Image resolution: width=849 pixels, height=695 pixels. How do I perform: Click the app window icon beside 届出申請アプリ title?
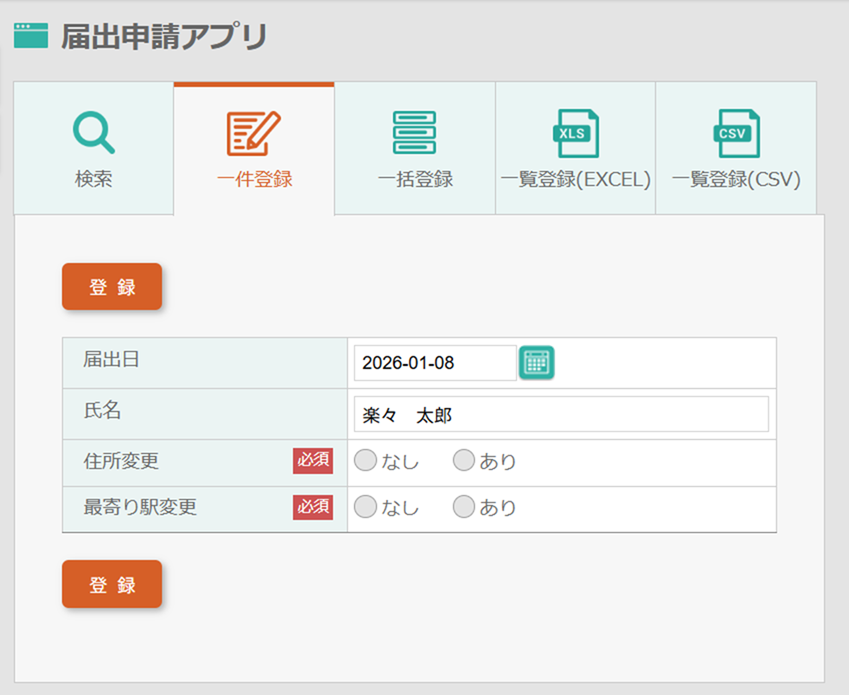click(x=30, y=37)
